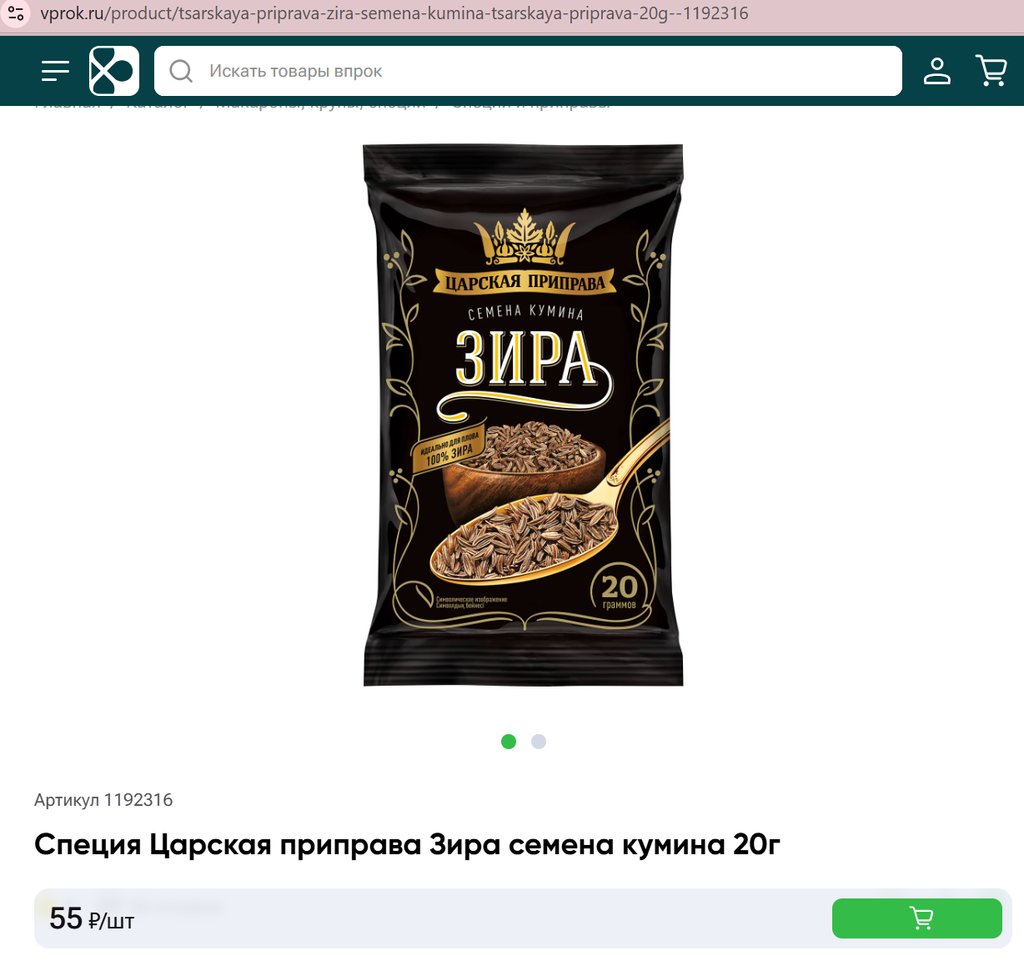
Task: Open the shopping cart in header
Action: click(991, 71)
